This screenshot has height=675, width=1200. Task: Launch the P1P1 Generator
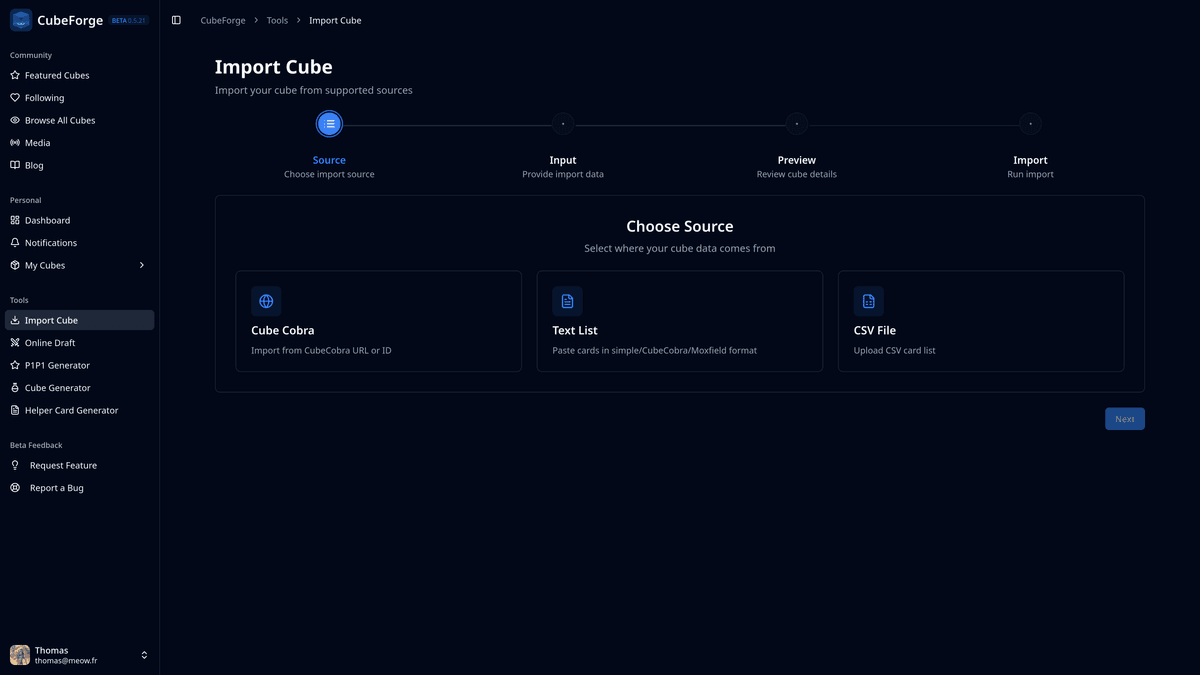(62, 364)
